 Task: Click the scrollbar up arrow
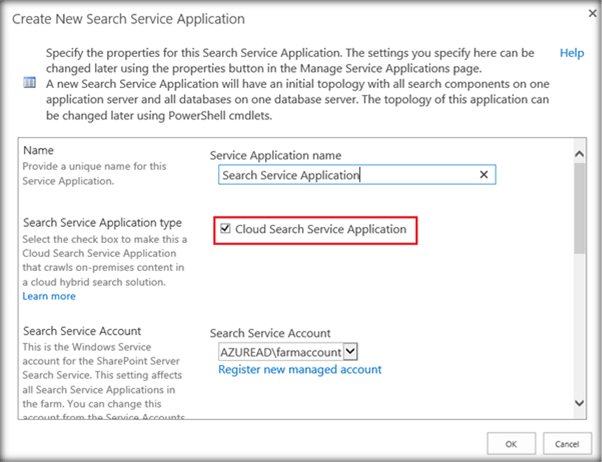(x=579, y=153)
